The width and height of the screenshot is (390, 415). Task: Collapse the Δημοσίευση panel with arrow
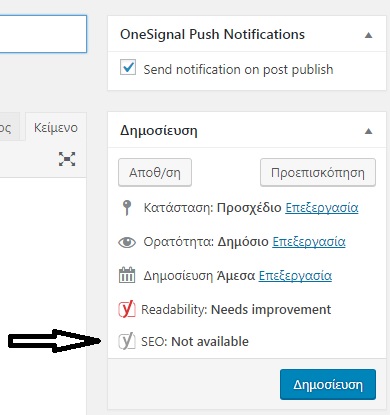[368, 131]
